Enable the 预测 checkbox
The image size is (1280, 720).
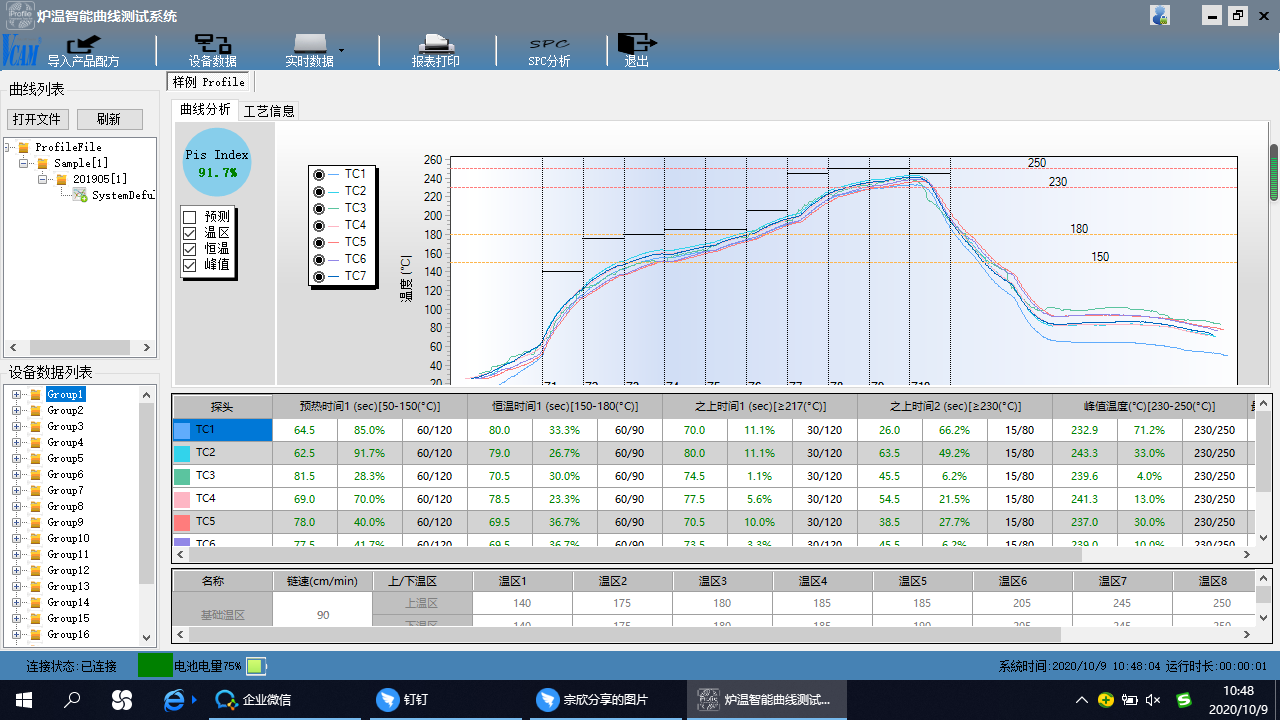[189, 216]
